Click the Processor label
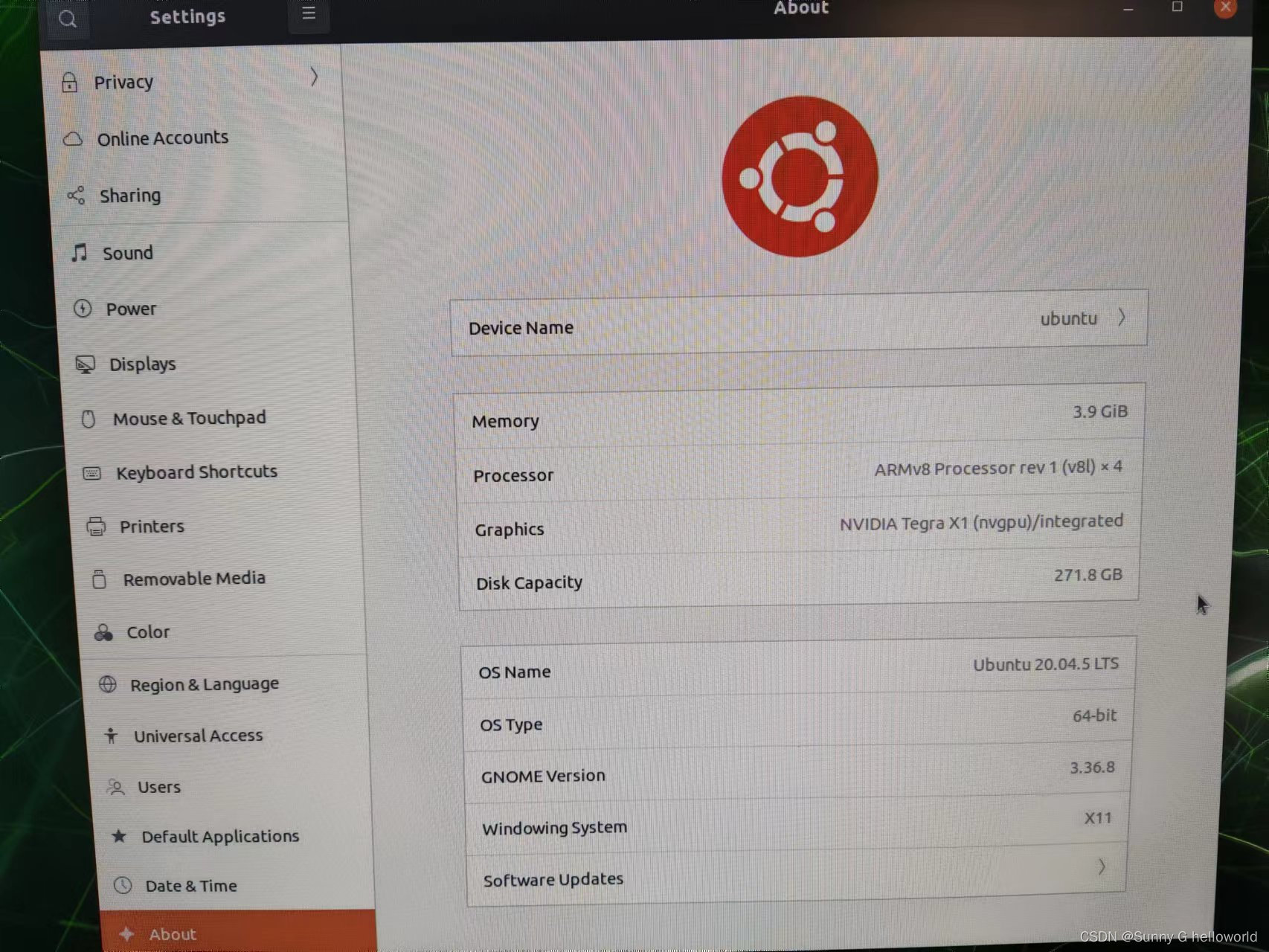 click(513, 475)
